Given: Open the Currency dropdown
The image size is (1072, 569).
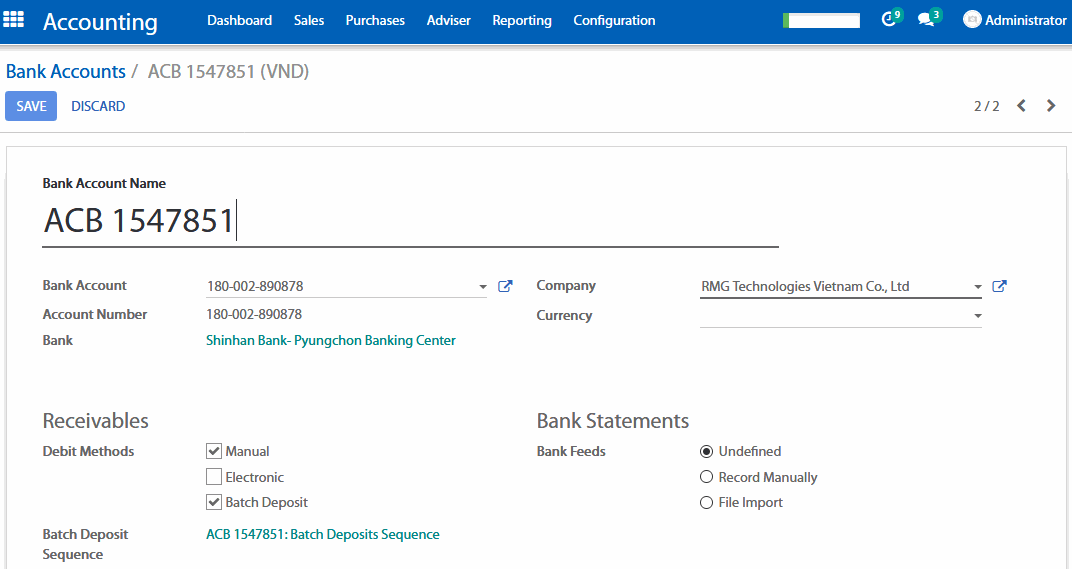Looking at the screenshot, I should coord(977,316).
